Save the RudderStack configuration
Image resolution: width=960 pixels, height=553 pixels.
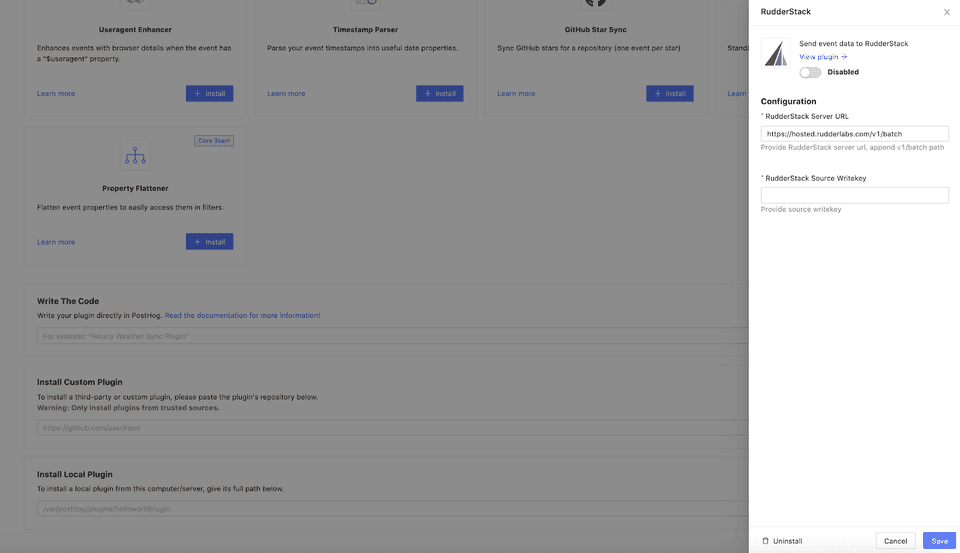click(939, 541)
